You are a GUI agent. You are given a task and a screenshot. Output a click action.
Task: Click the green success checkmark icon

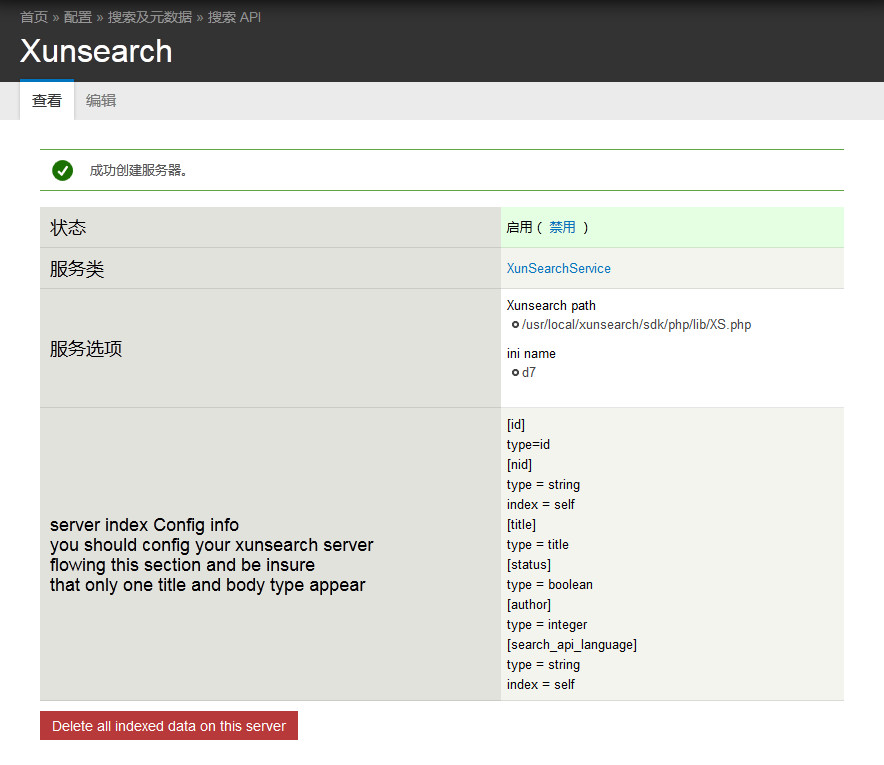point(63,170)
